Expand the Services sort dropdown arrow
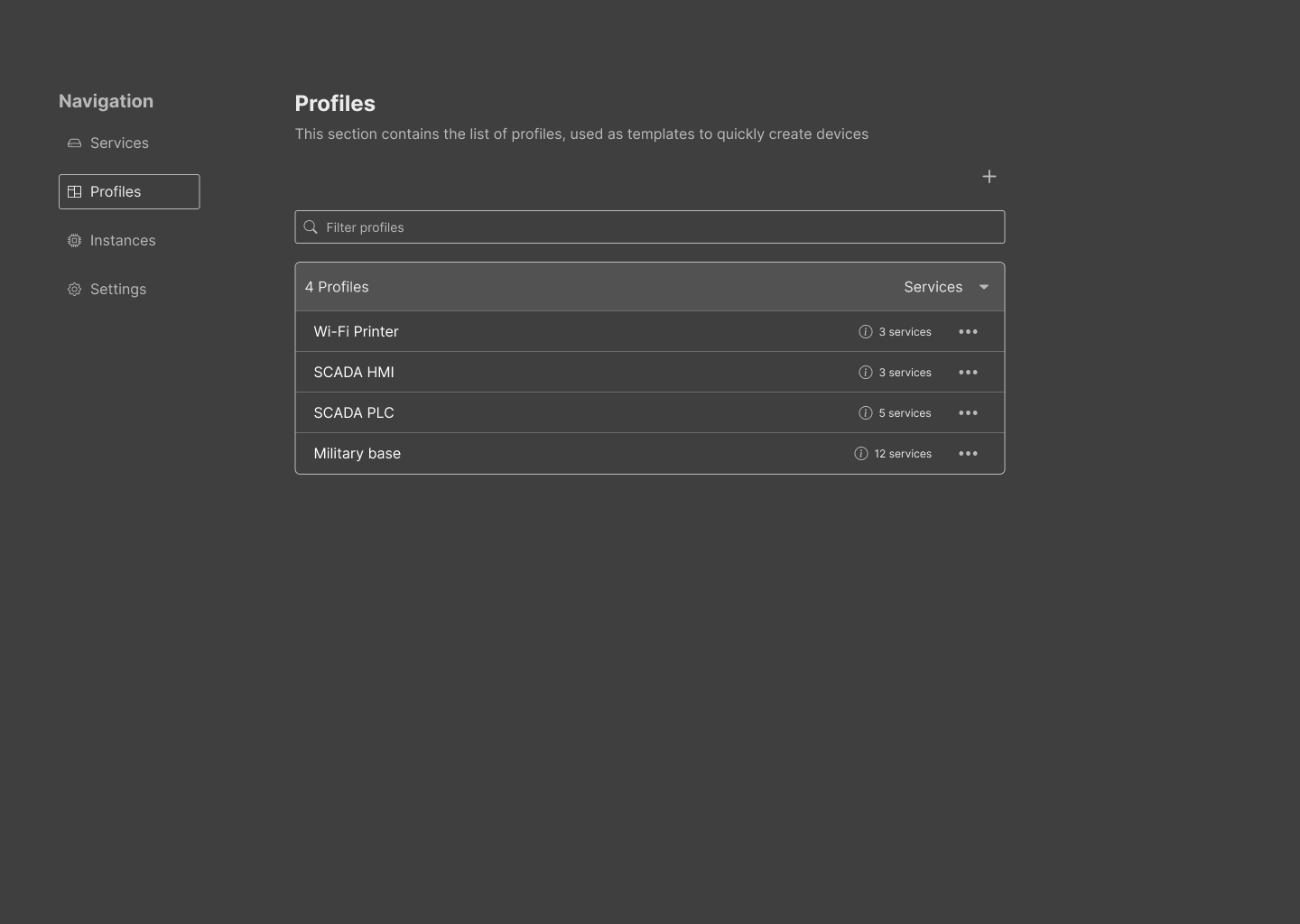 pos(984,287)
